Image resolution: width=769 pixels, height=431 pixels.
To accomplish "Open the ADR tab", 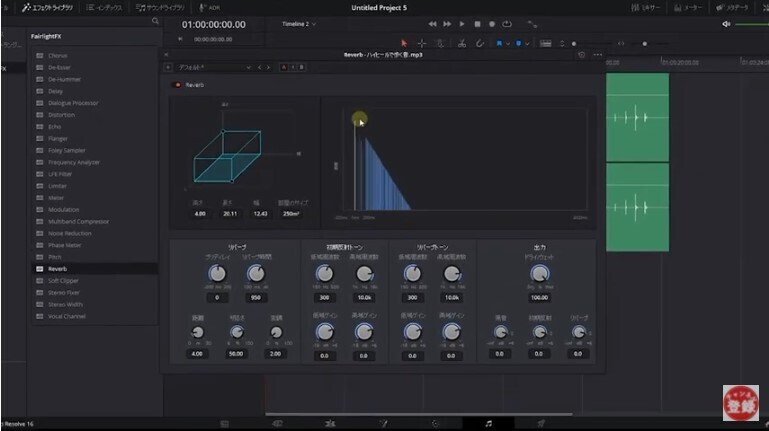I will tap(209, 8).
